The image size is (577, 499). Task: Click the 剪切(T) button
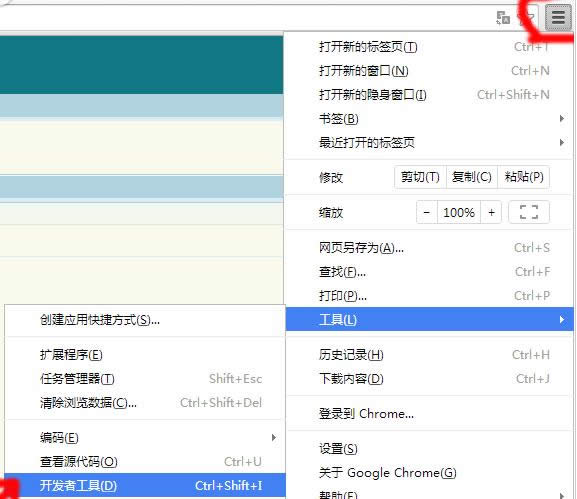[x=420, y=177]
